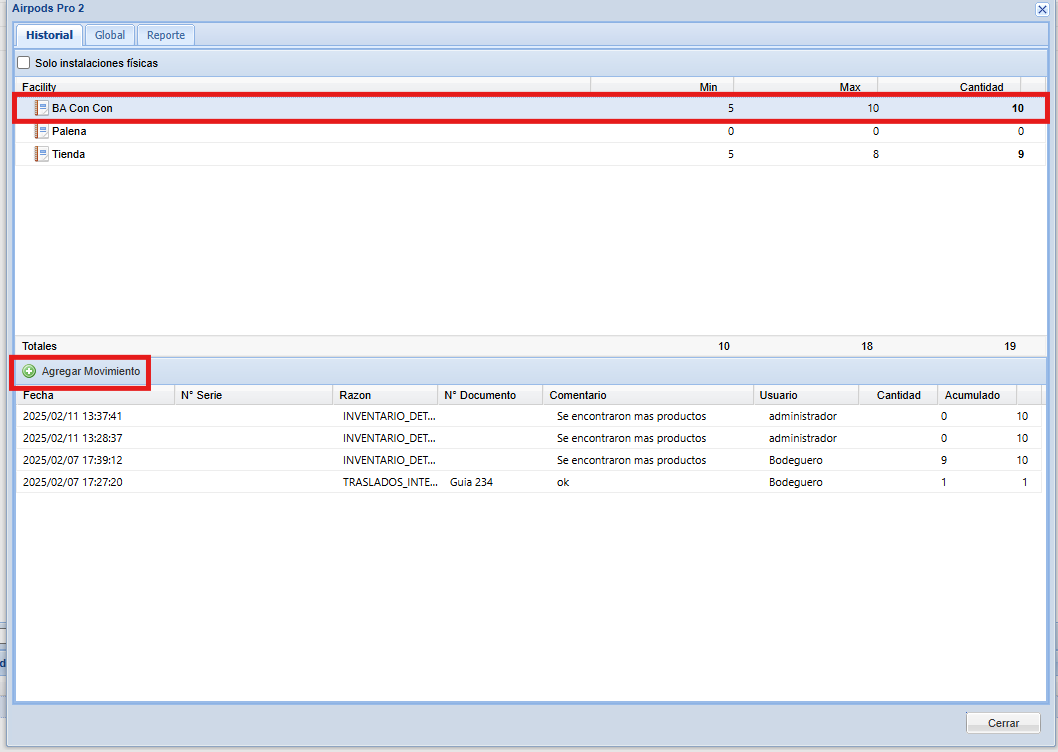The height and width of the screenshot is (752, 1058).
Task: Click Tienda's Cantidad value 9
Action: click(x=1021, y=154)
